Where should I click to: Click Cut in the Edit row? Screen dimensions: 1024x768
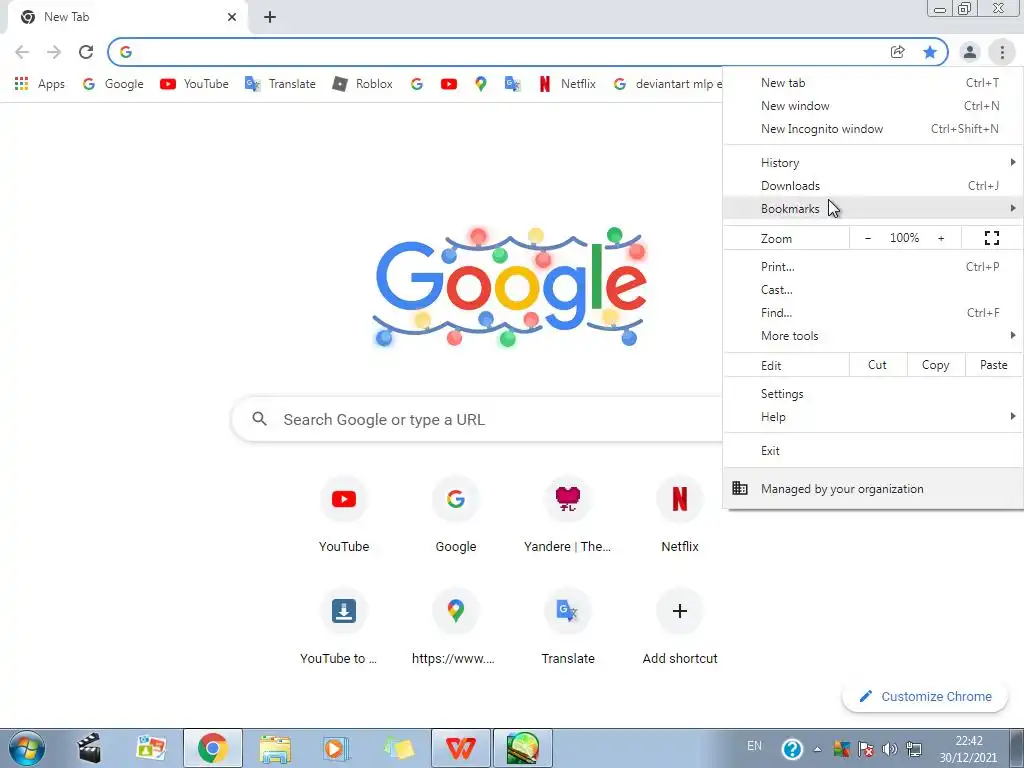click(x=878, y=365)
